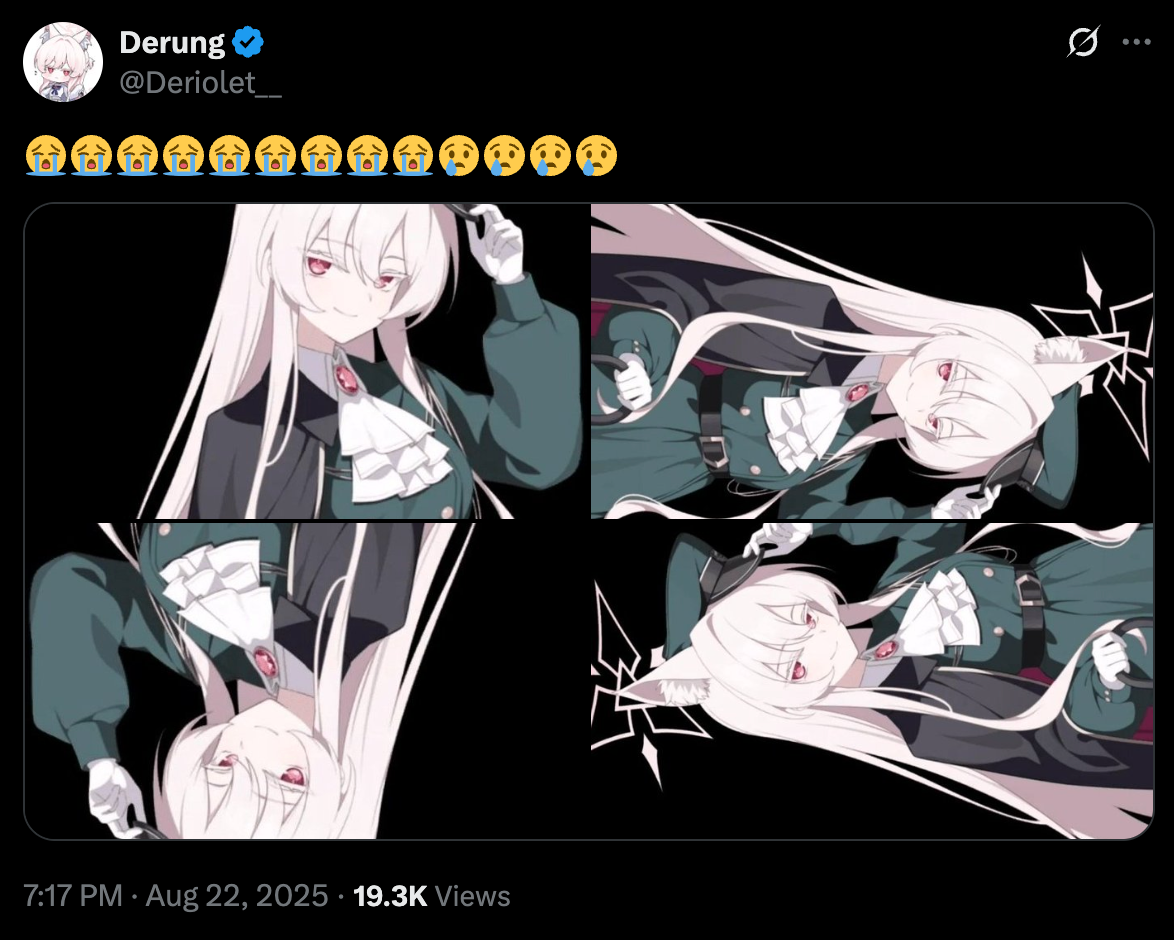Open the Grok slashed-circle icon

pyautogui.click(x=1083, y=42)
